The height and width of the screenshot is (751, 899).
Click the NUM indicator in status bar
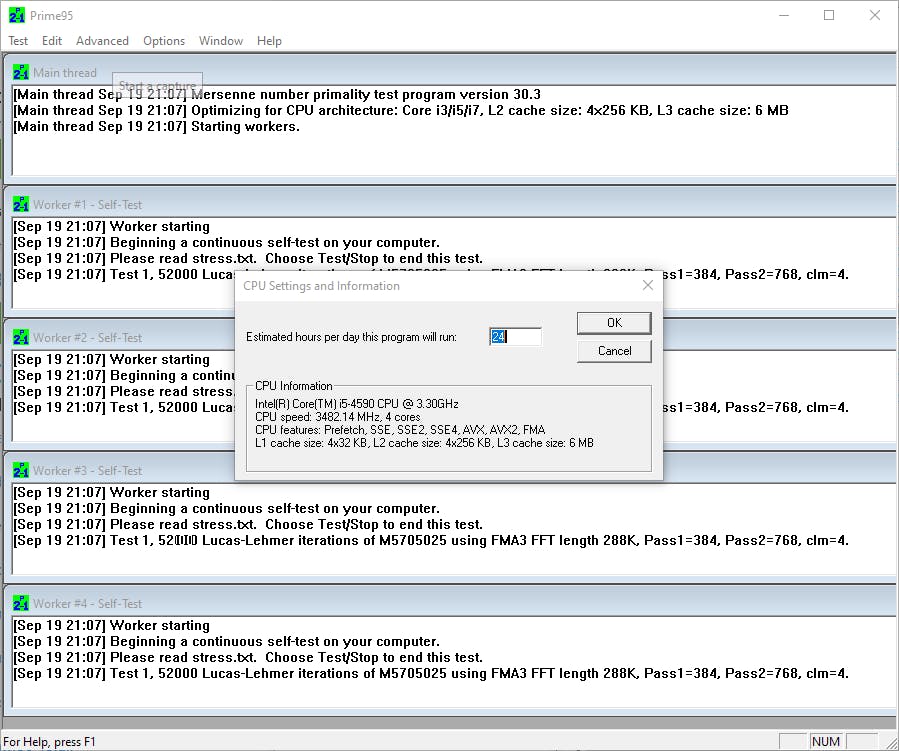tap(826, 741)
